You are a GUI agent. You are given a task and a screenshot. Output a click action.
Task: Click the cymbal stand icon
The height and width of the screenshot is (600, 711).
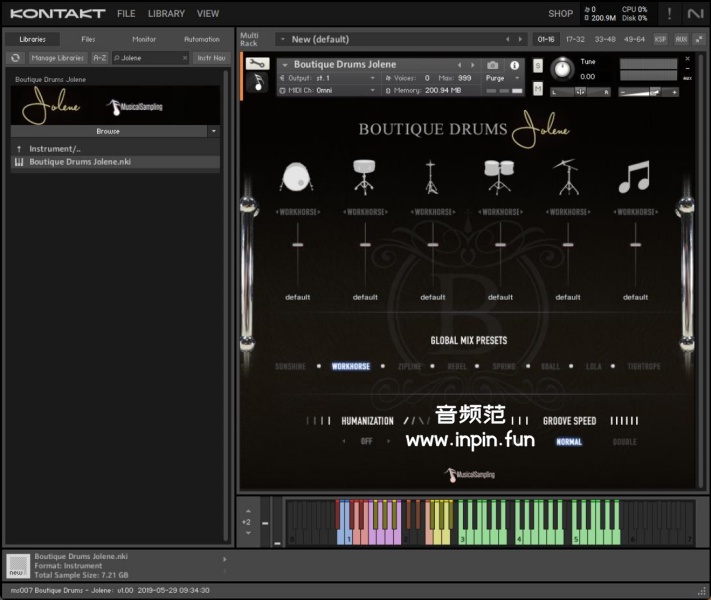567,177
